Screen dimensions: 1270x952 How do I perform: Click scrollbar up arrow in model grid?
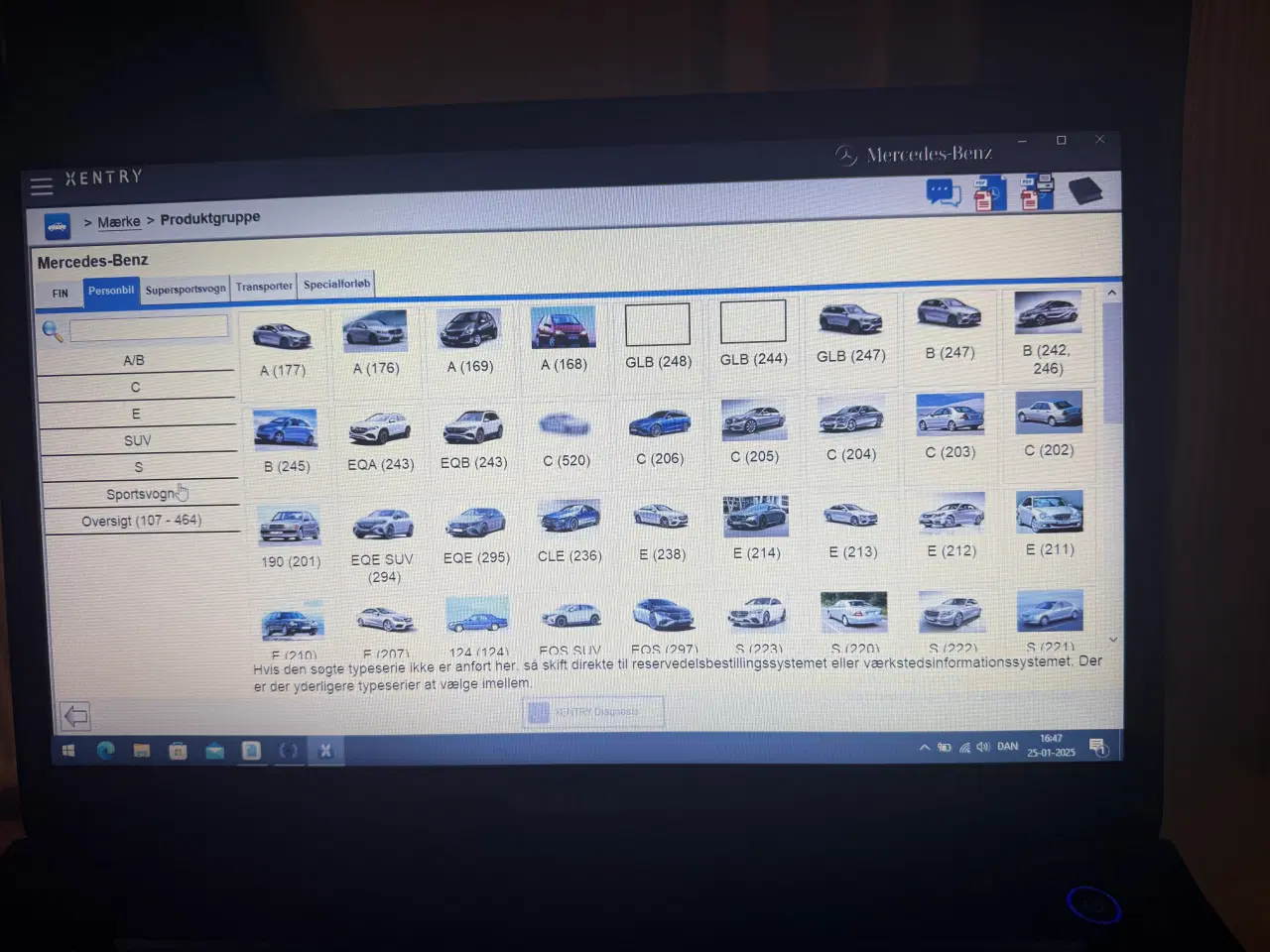click(1111, 293)
